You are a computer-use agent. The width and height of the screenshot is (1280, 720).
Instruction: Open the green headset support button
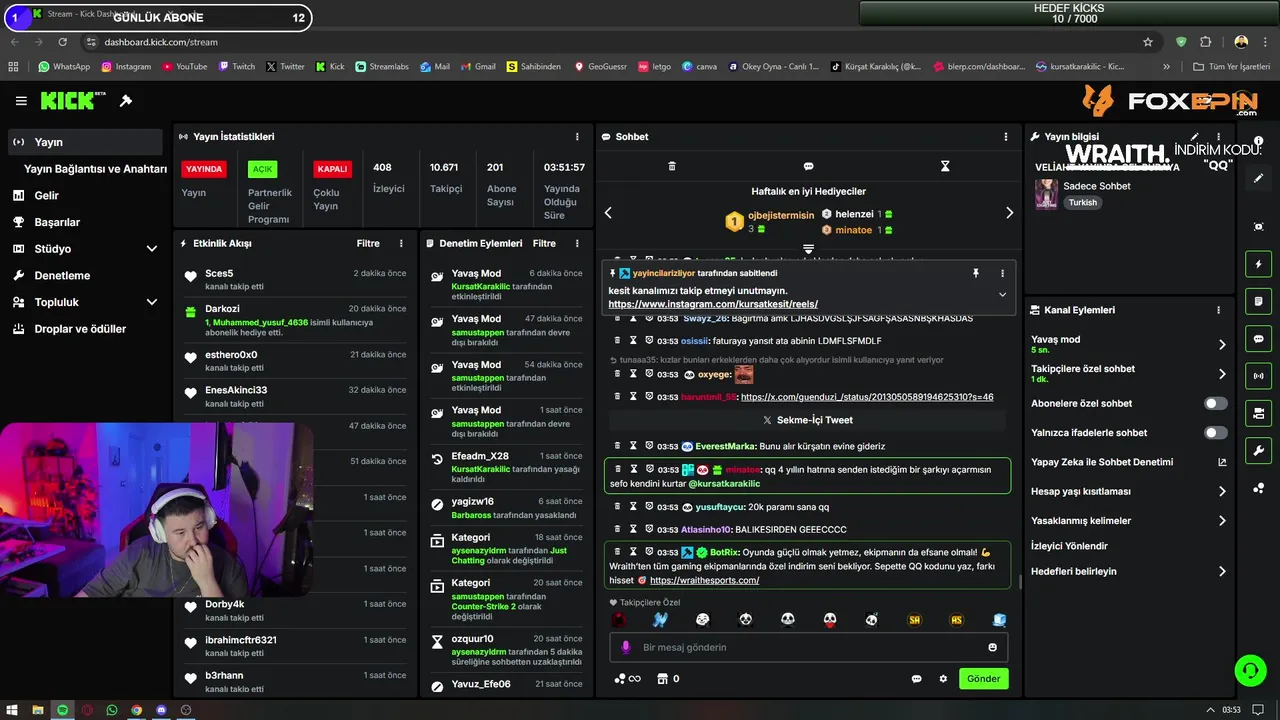pos(1250,670)
